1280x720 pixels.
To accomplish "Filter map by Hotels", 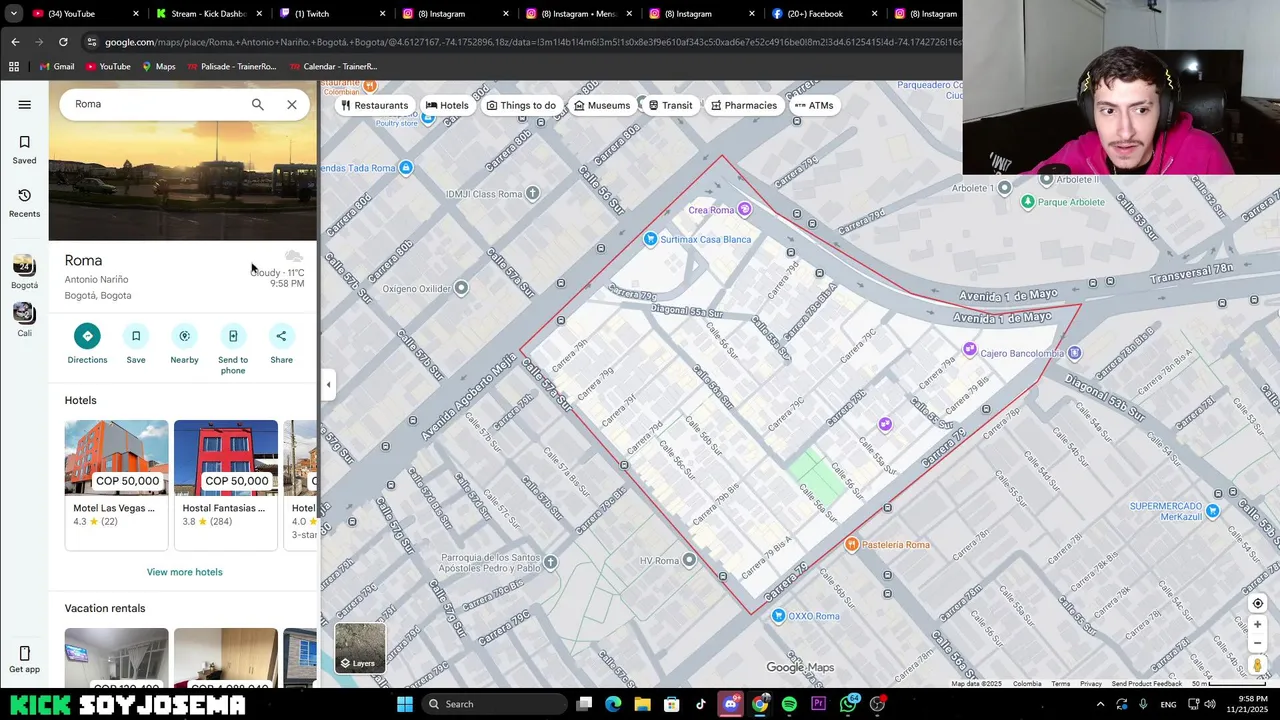I will point(447,105).
